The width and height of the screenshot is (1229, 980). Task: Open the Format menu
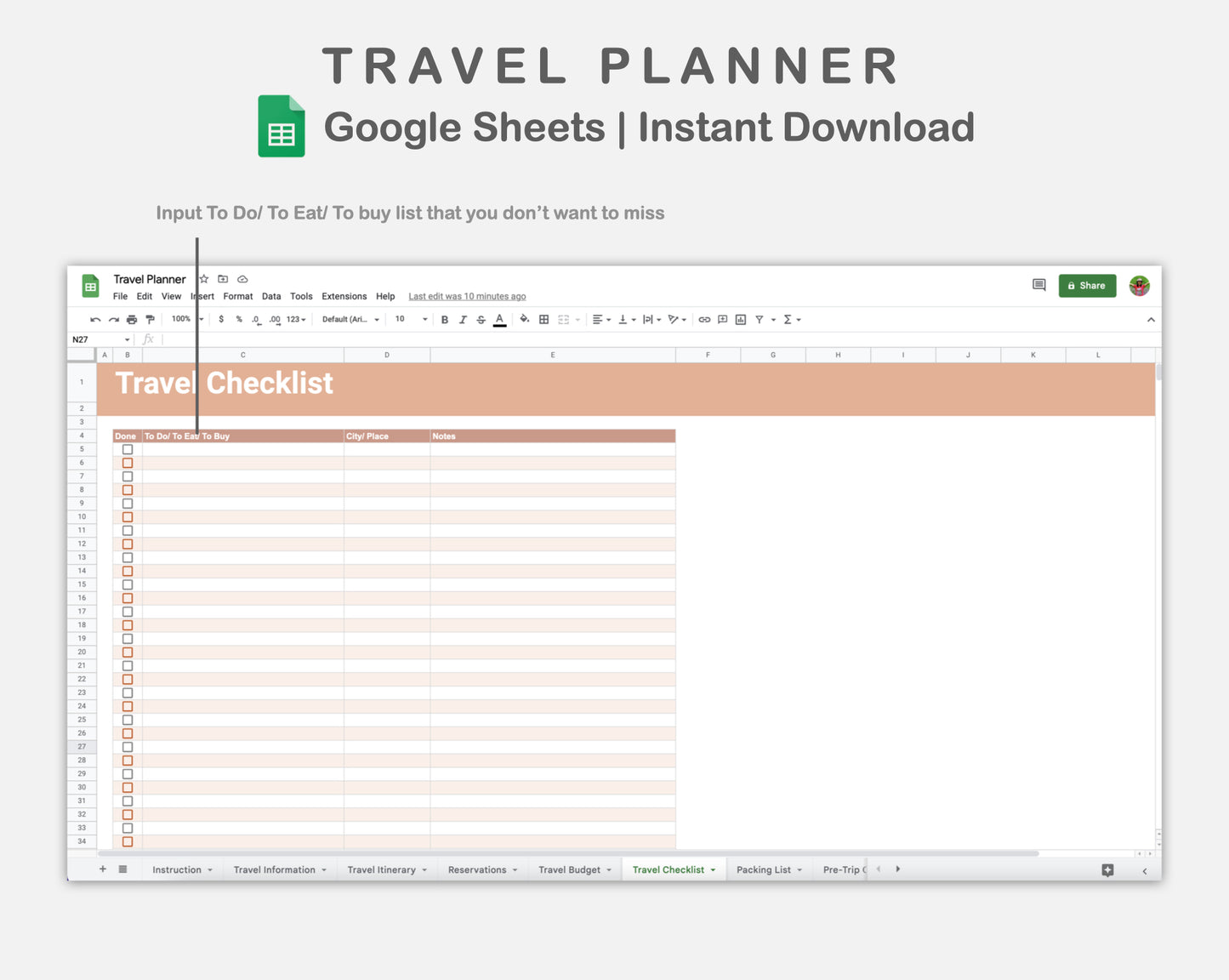pos(237,297)
